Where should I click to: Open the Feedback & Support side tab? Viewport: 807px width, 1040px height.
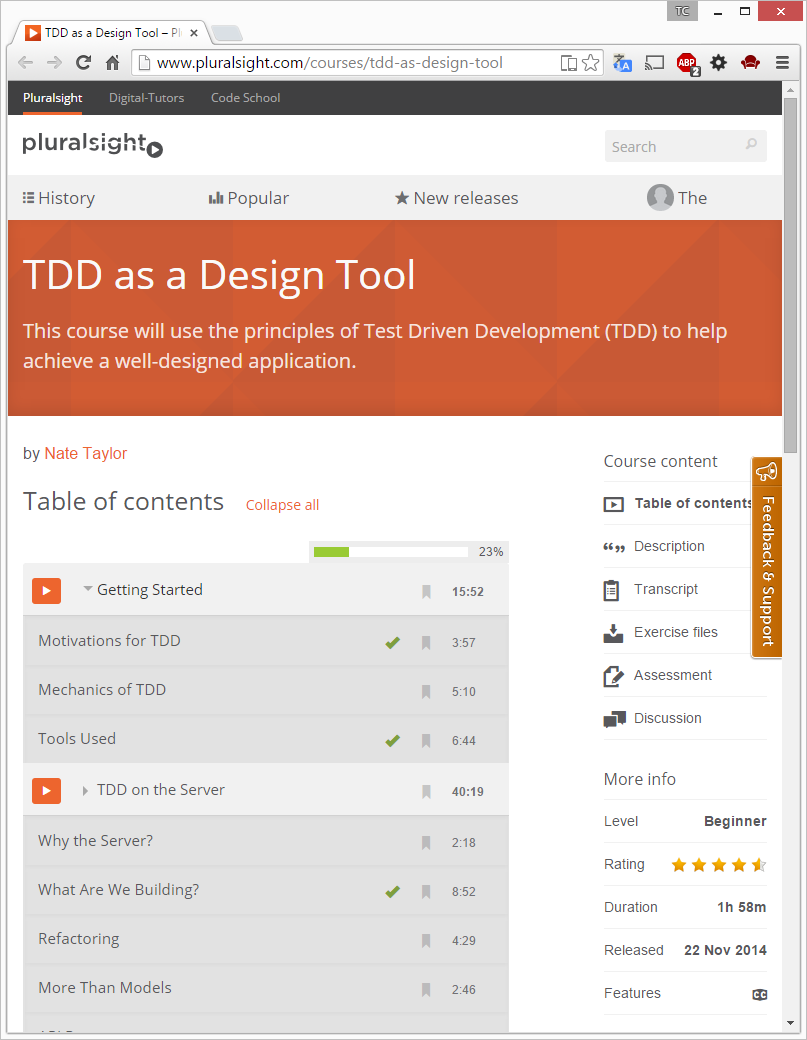pos(767,557)
